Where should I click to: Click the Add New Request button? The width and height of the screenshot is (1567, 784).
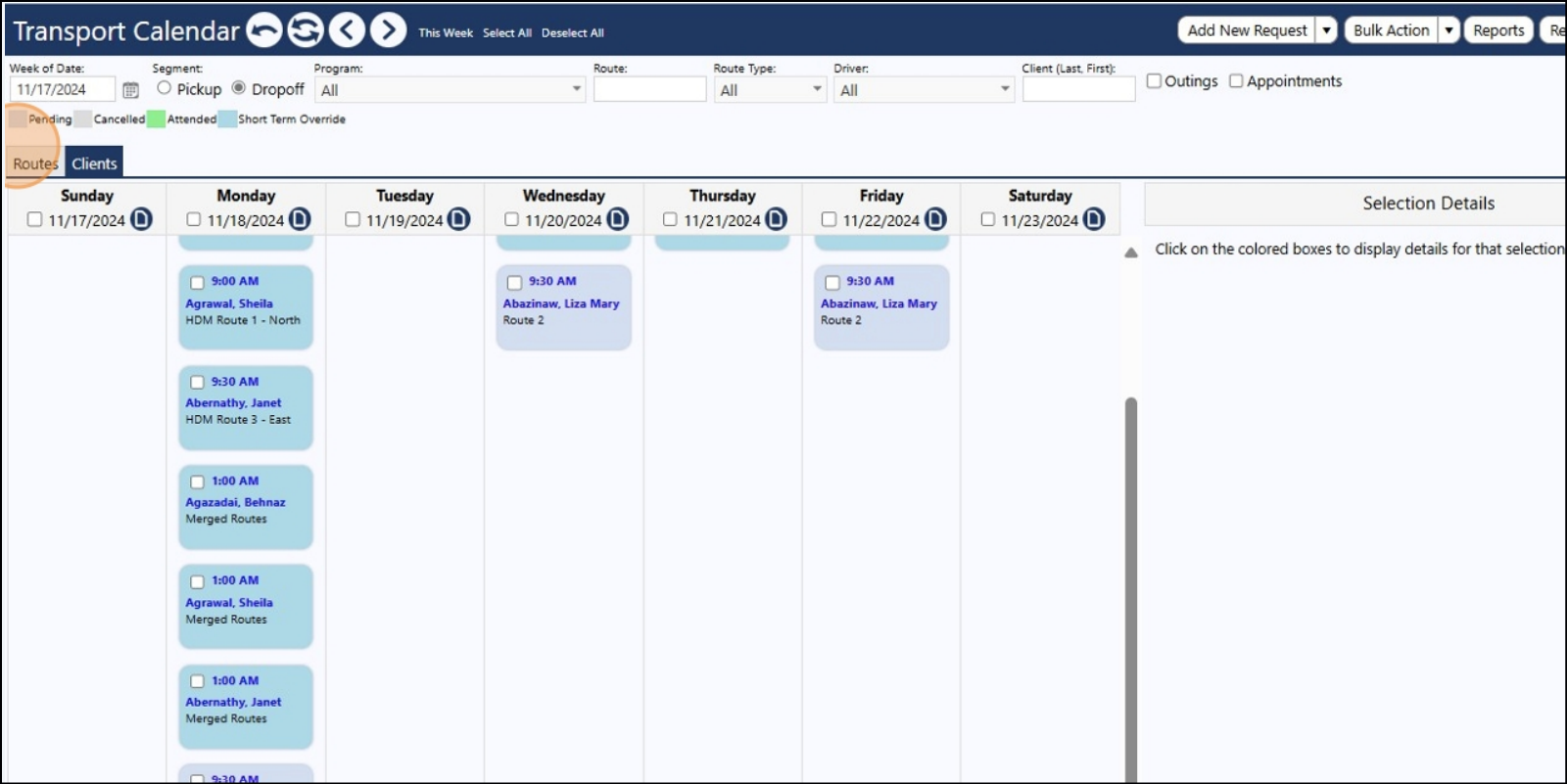pos(1247,30)
